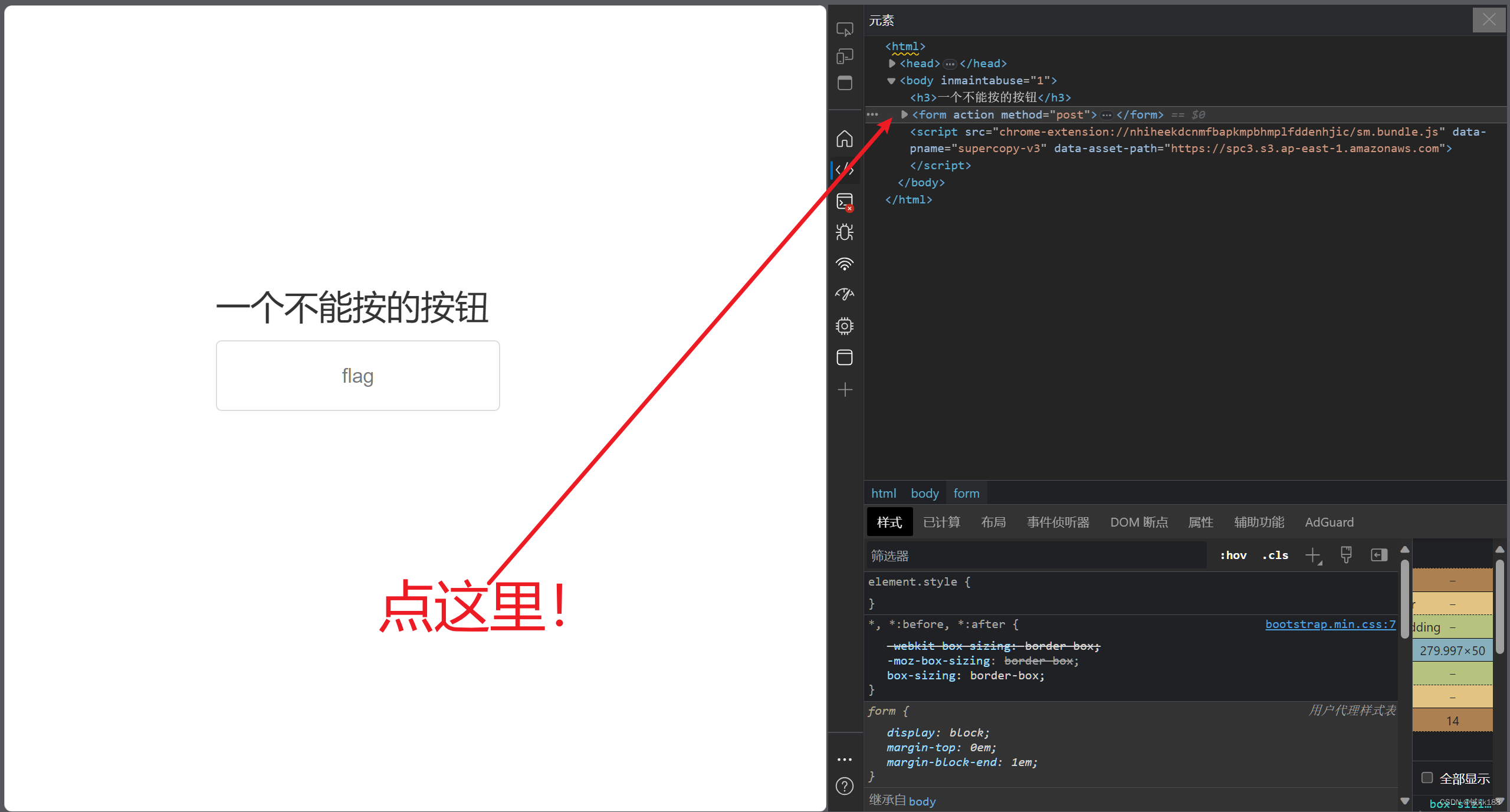
Task: Open the Network wifi icon
Action: click(x=845, y=264)
